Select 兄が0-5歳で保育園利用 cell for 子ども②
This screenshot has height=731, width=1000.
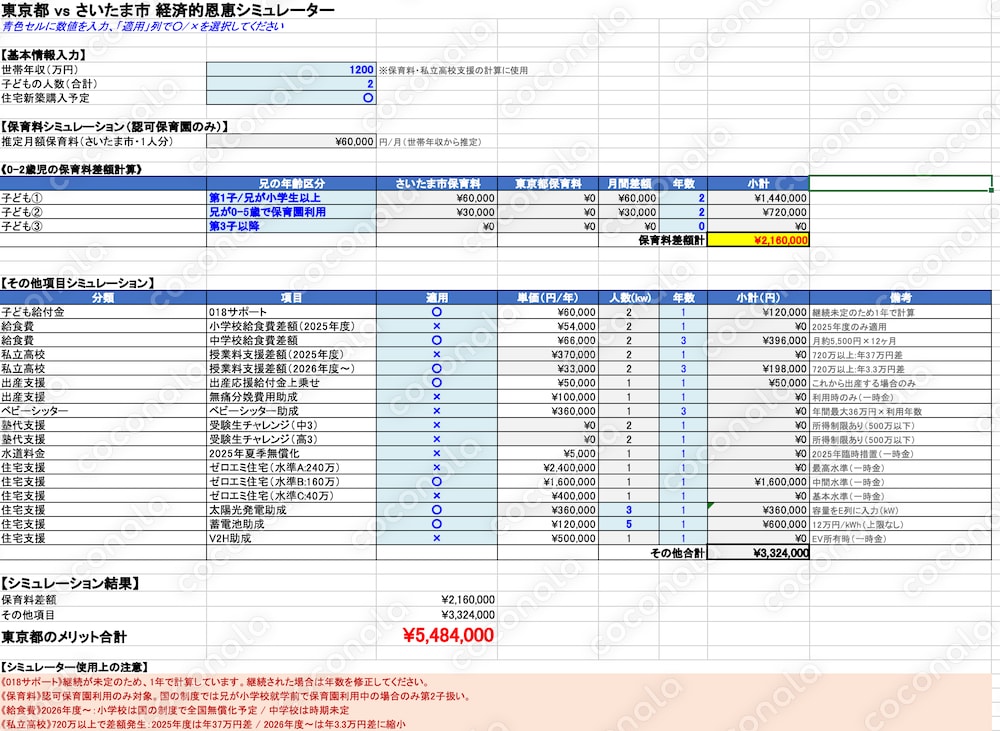pos(291,212)
